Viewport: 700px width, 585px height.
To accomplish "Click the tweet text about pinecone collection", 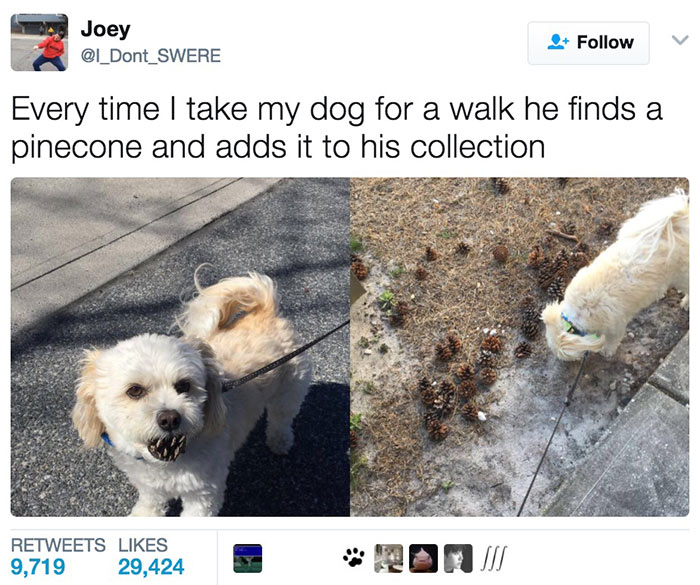I will pyautogui.click(x=337, y=128).
